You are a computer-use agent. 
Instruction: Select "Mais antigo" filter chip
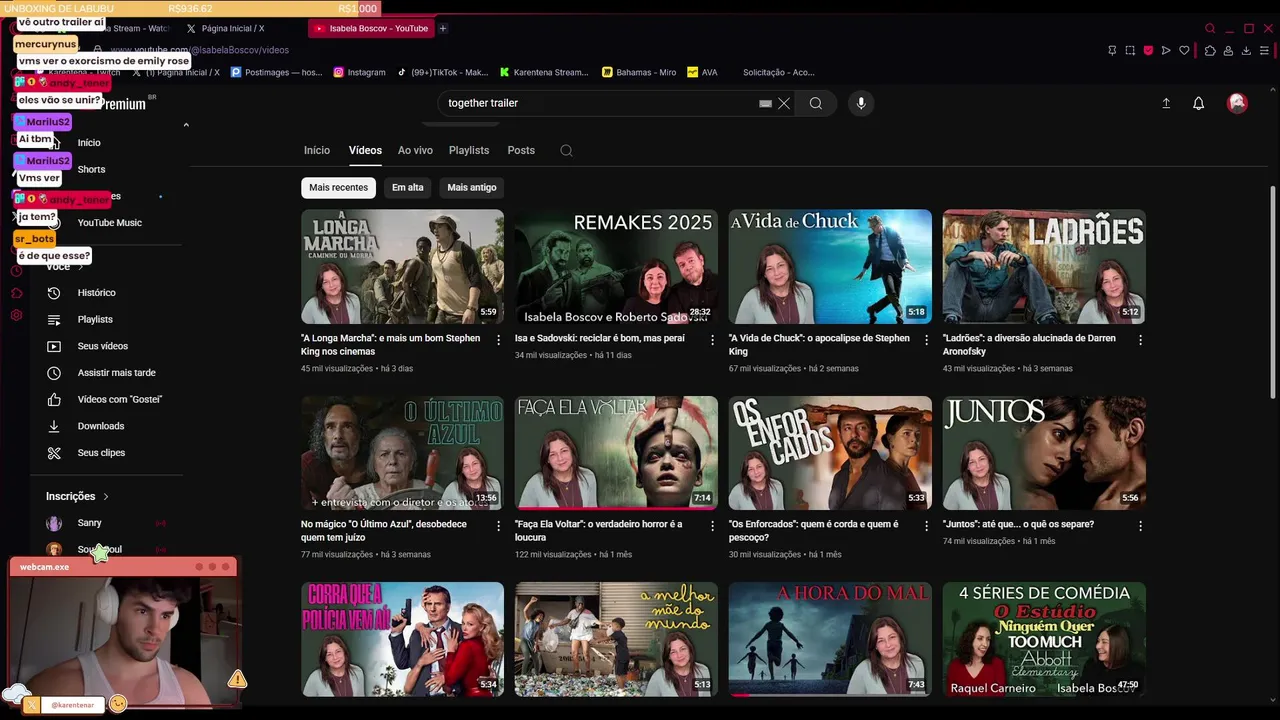[x=472, y=187]
